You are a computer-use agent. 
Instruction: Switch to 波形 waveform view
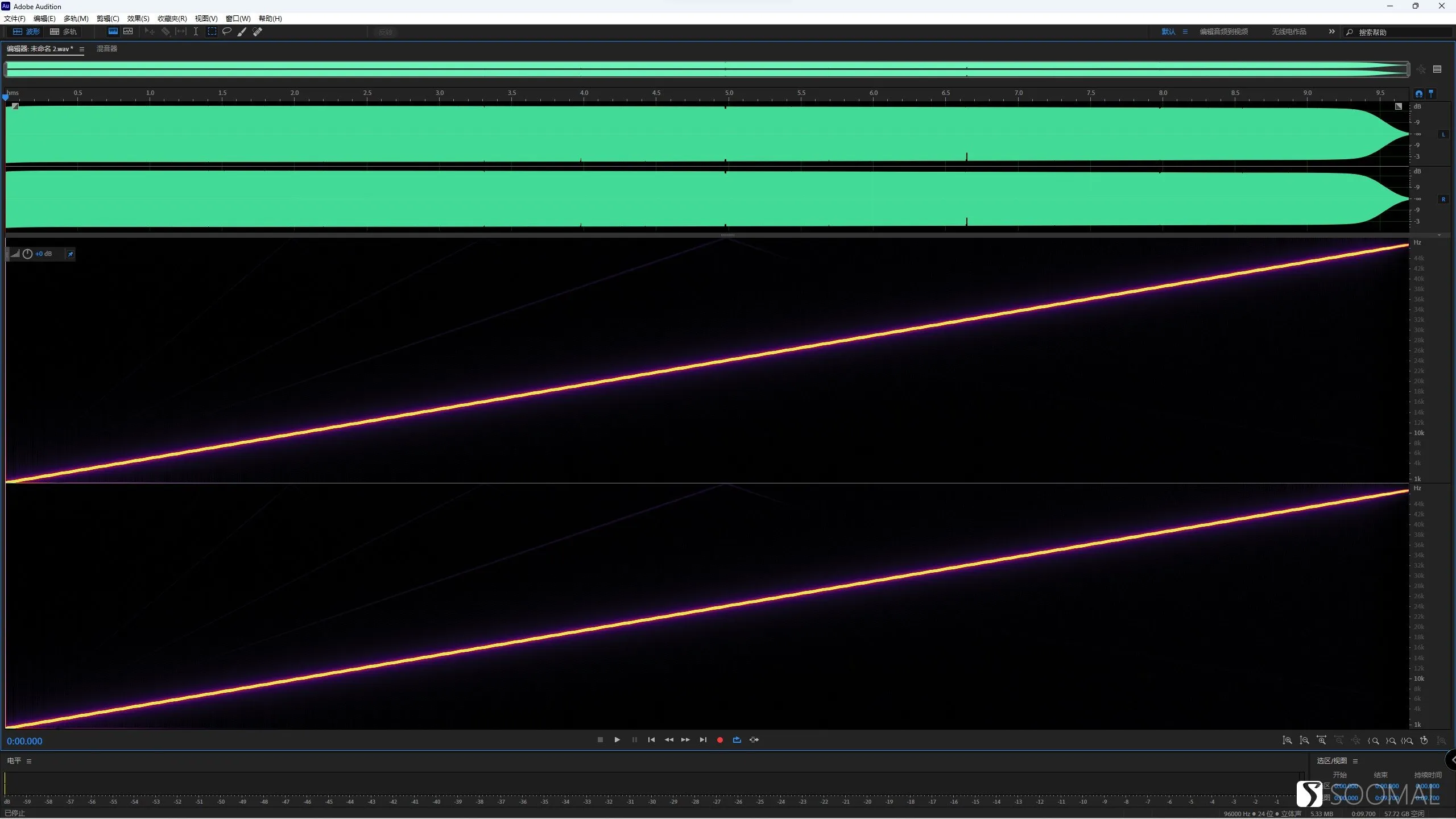click(27, 32)
